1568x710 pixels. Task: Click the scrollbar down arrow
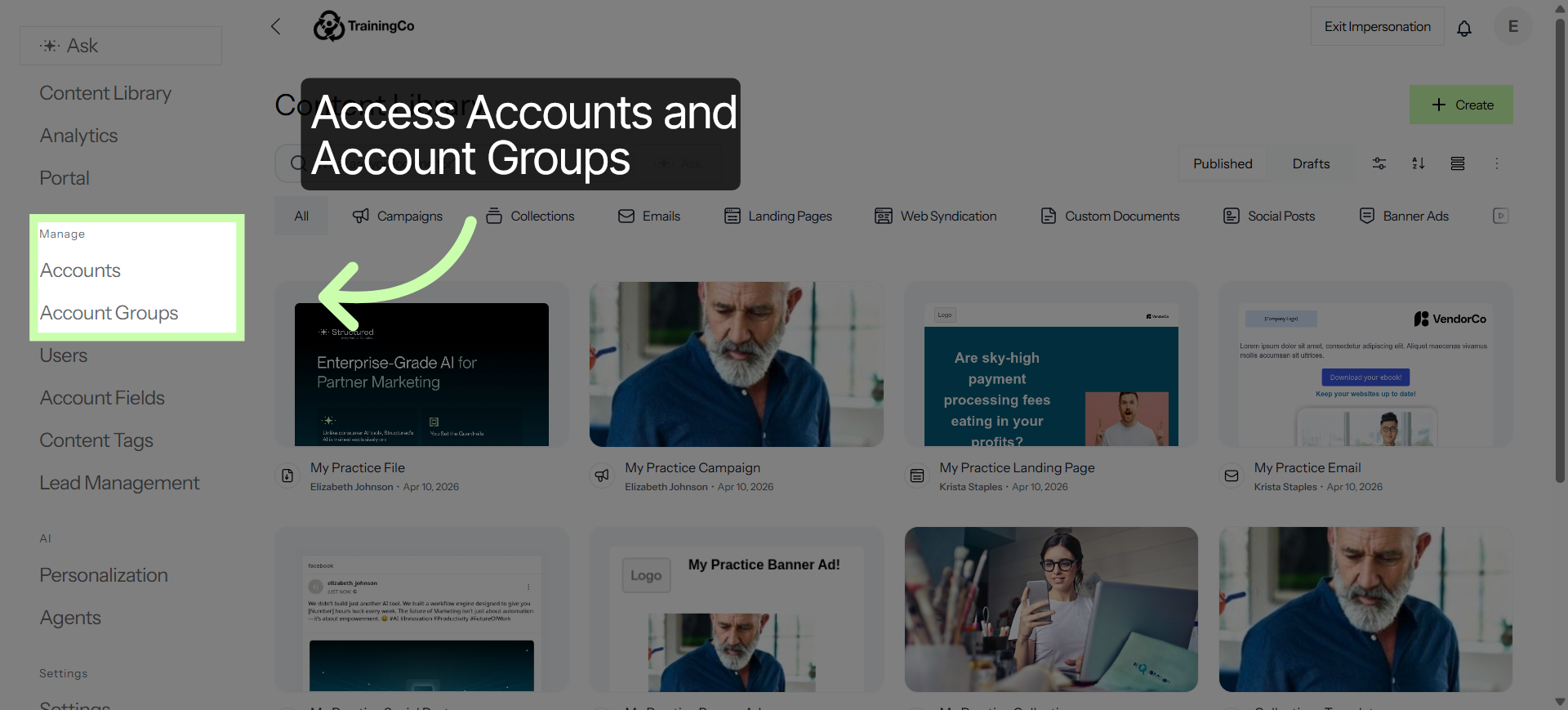pyautogui.click(x=1560, y=702)
